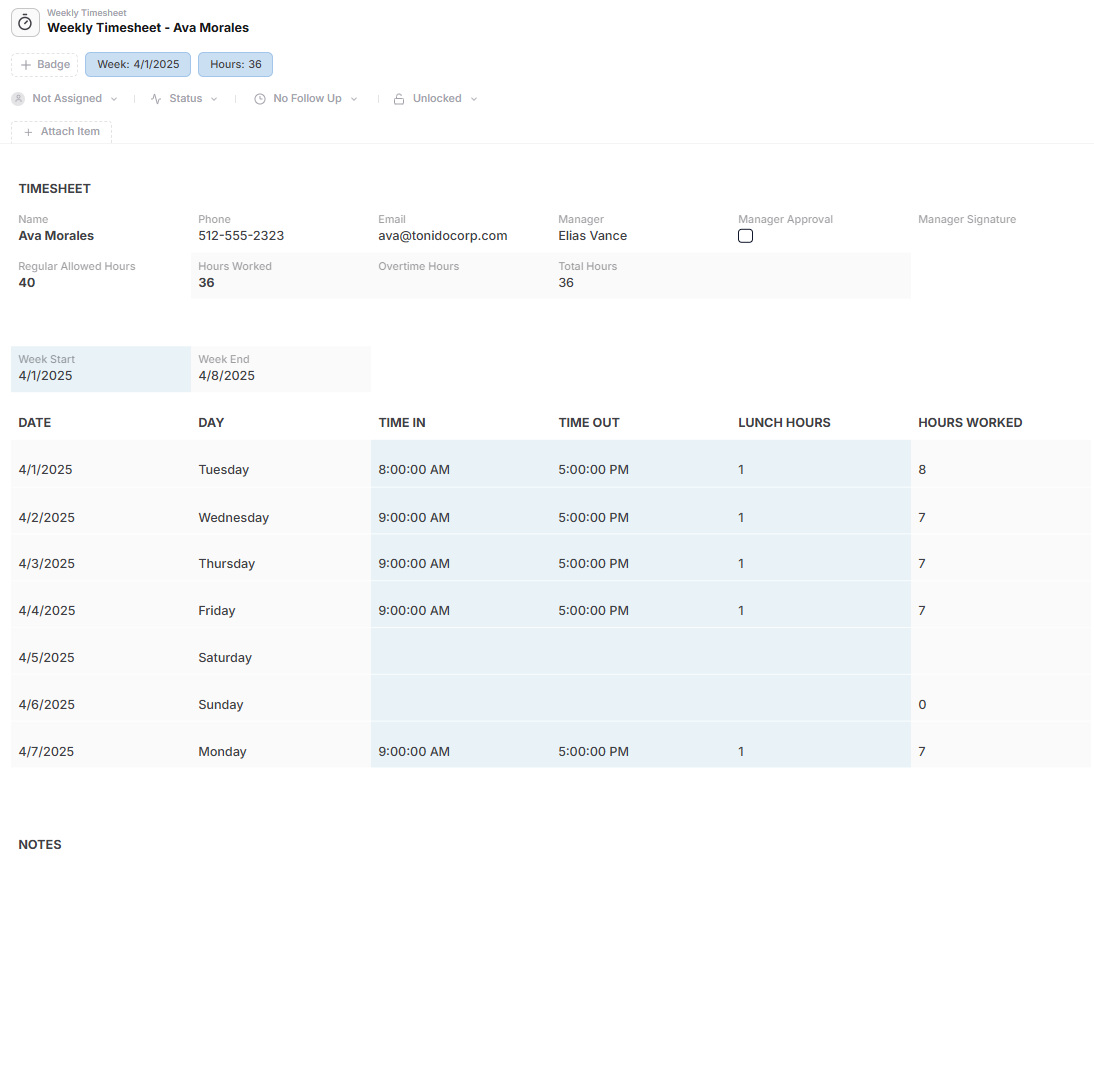Click the phone number 512-555-2323
The image size is (1094, 1088).
coord(241,236)
